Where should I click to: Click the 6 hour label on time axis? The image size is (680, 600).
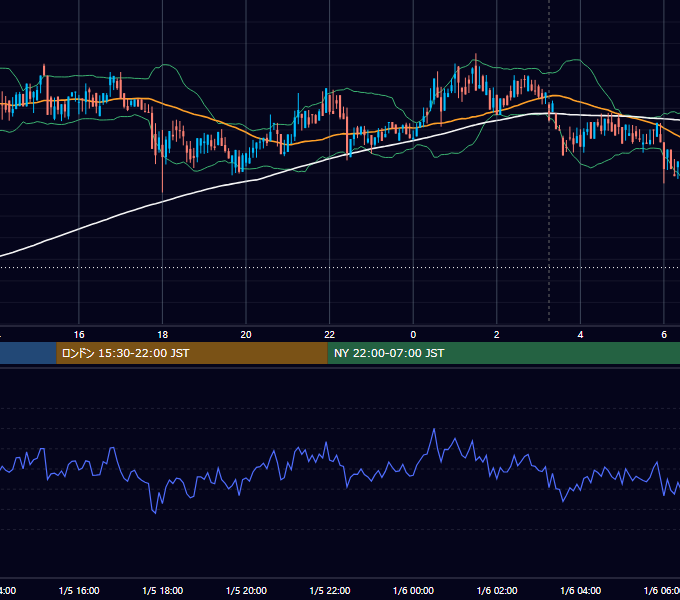point(664,335)
